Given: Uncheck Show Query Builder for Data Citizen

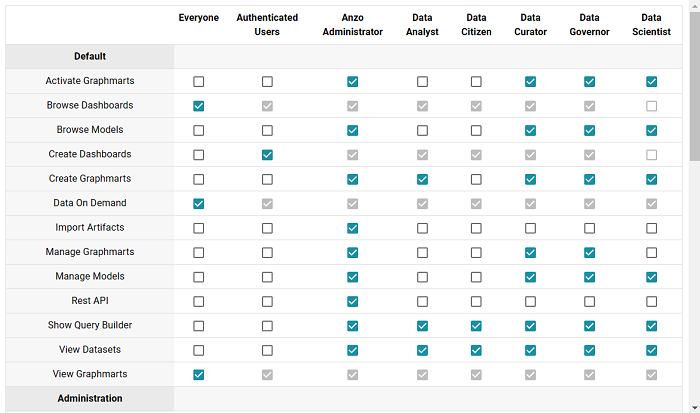Looking at the screenshot, I should (476, 325).
